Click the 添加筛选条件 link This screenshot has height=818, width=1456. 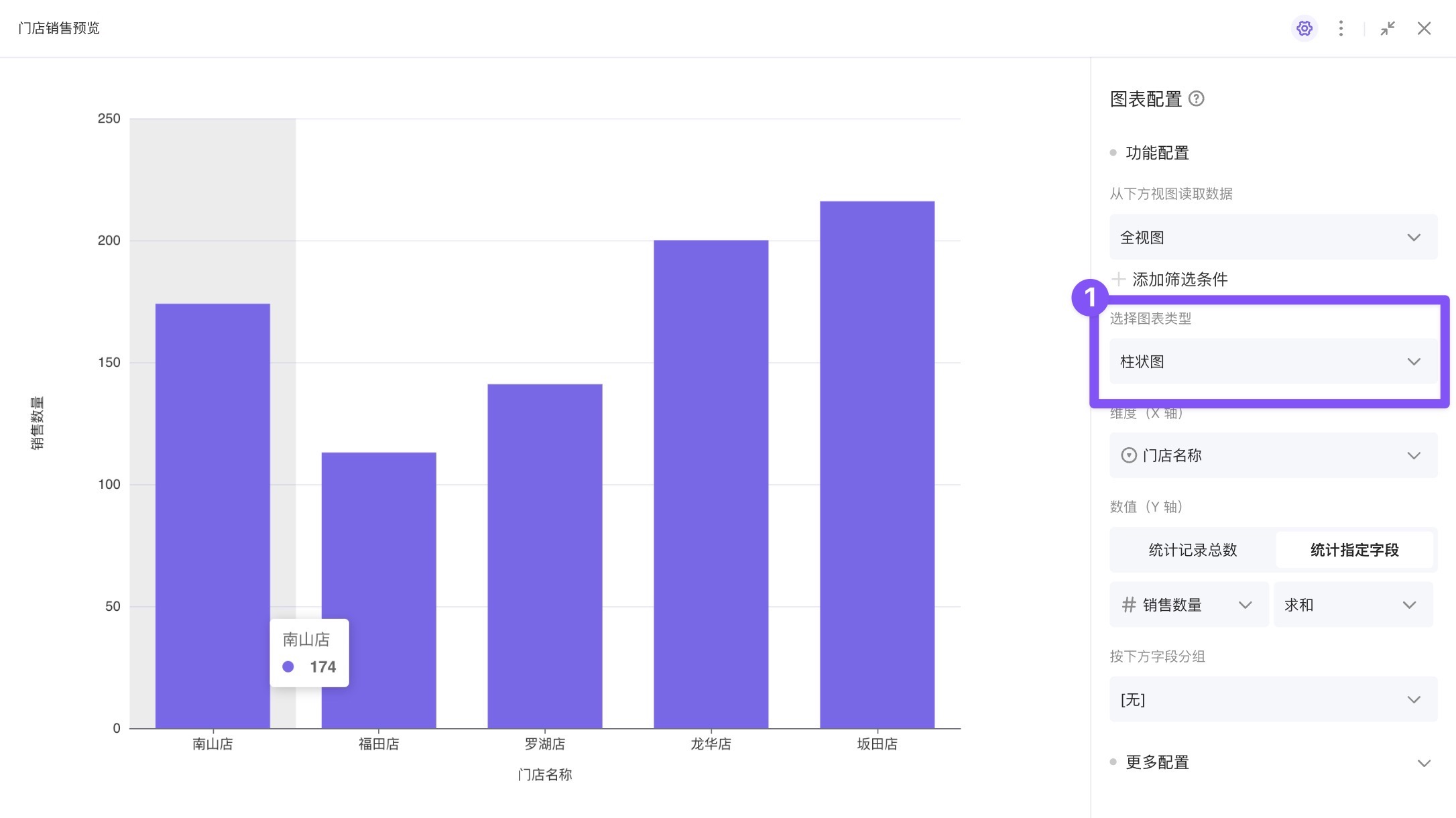pos(1180,279)
